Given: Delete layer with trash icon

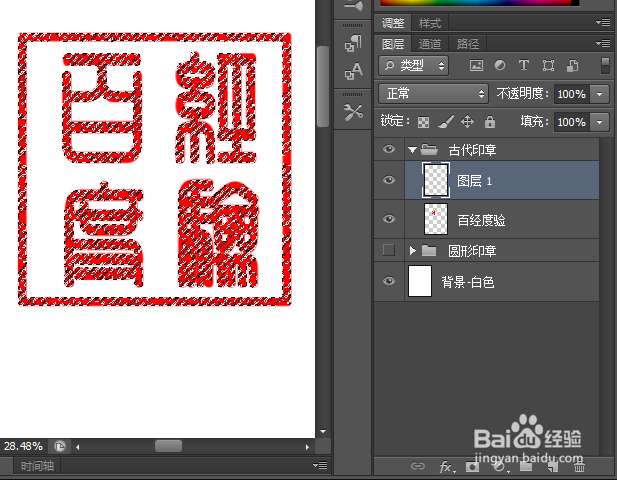Looking at the screenshot, I should pyautogui.click(x=579, y=467).
